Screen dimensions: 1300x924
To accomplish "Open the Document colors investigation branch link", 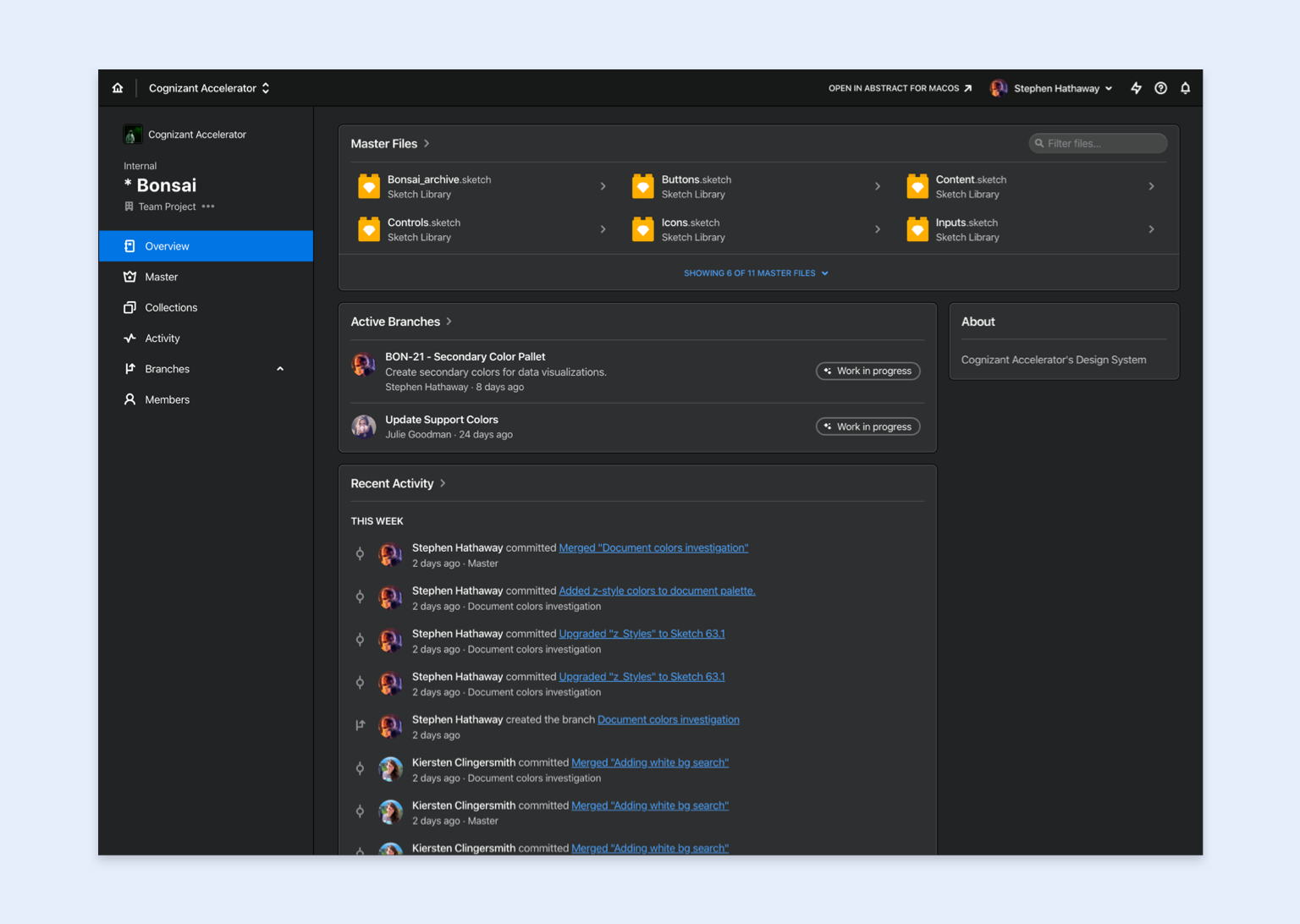I will [669, 720].
